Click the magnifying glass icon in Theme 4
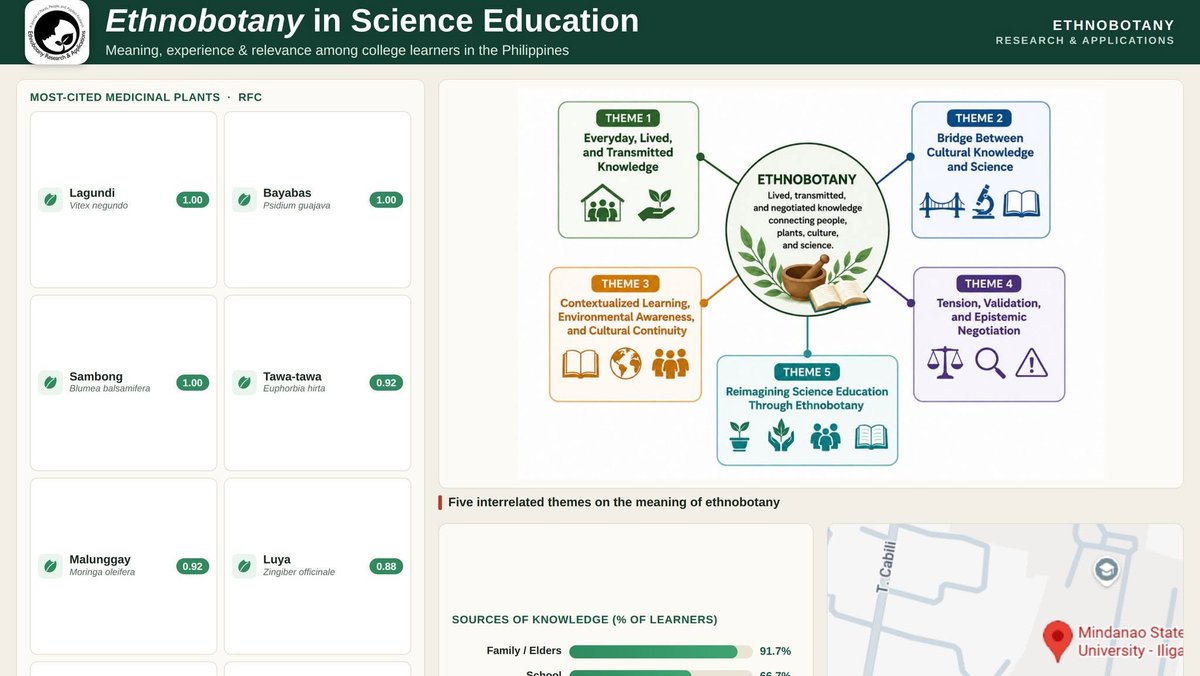Viewport: 1200px width, 676px height. pos(990,362)
